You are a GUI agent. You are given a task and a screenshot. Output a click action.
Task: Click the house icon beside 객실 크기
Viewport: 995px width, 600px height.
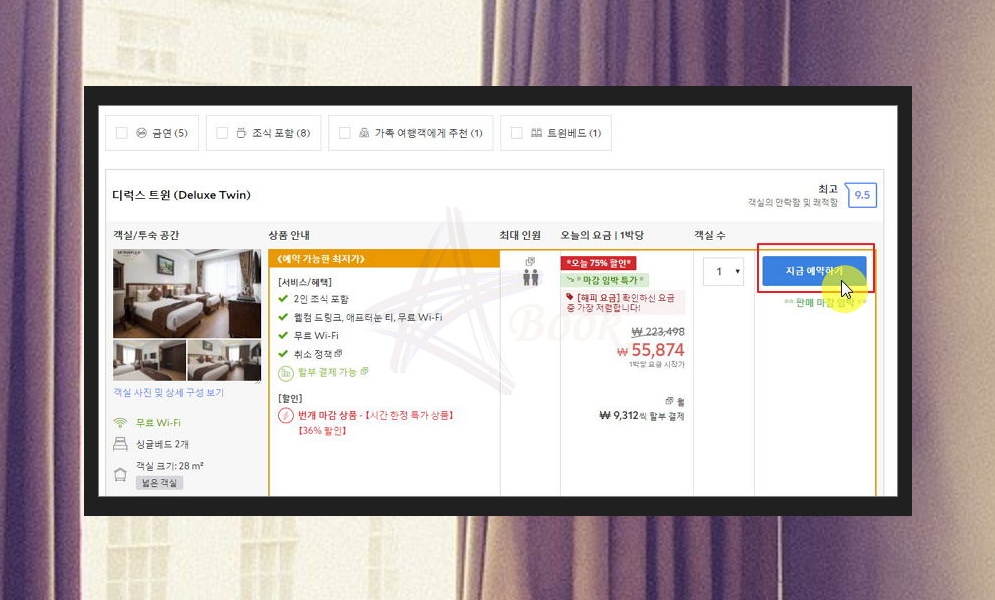click(120, 474)
